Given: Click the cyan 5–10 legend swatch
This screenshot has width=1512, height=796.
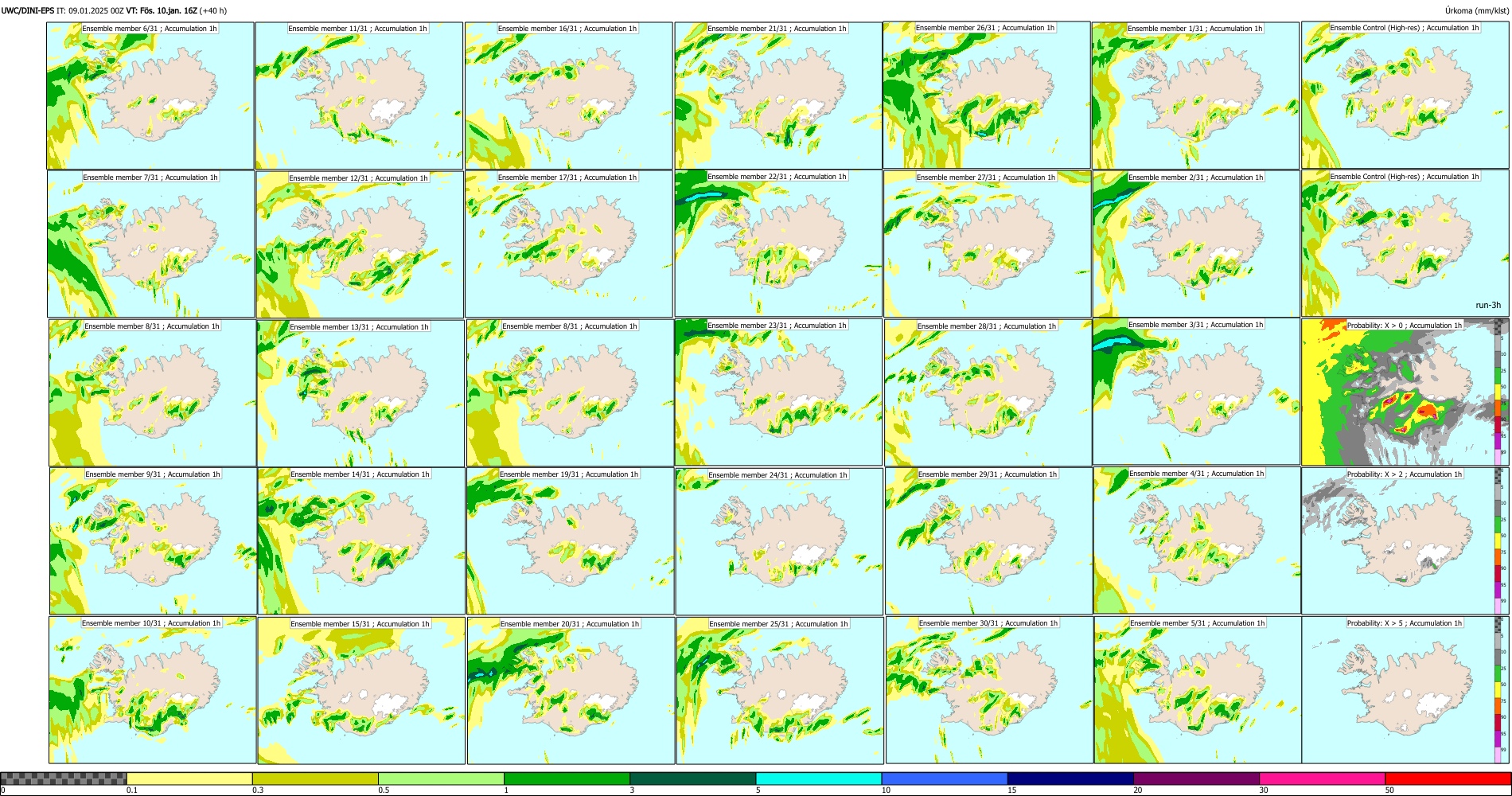Looking at the screenshot, I should click(819, 778).
